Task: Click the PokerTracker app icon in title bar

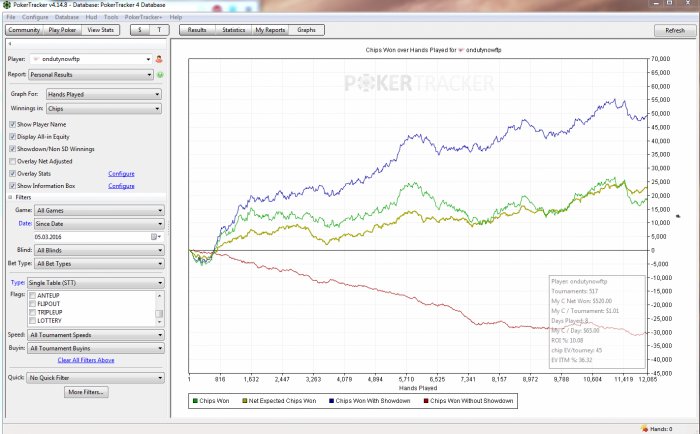Action: pos(6,4)
